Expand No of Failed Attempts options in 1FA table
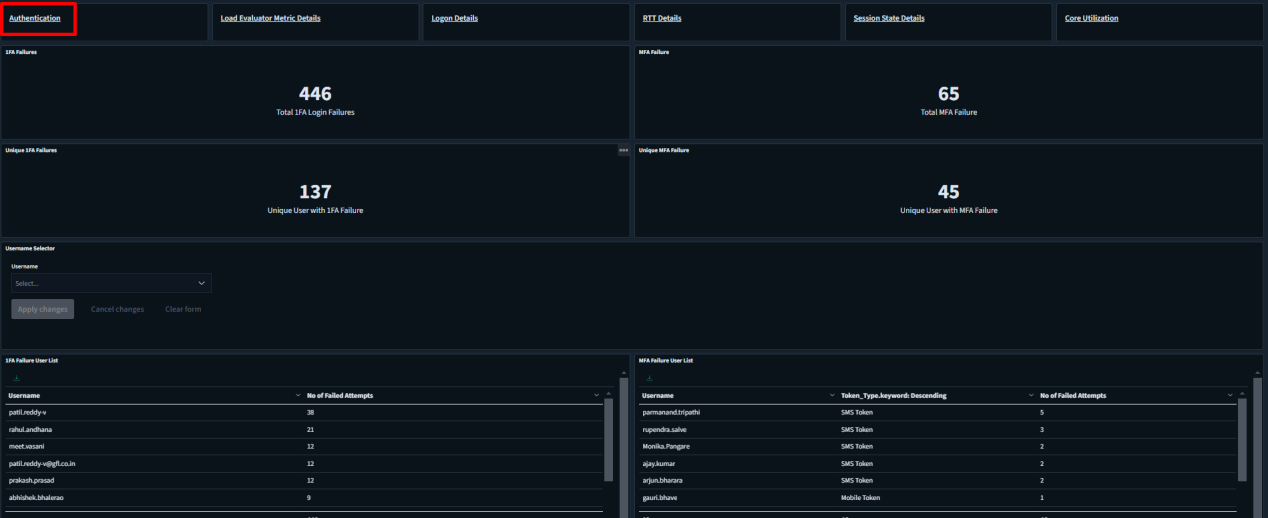Screen dimensions: 1268x518 coord(597,396)
